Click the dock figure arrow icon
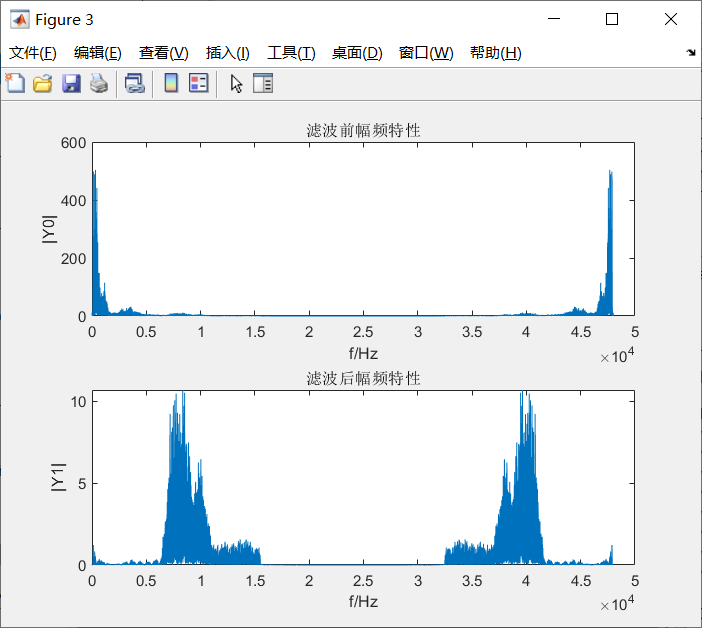 tap(691, 52)
